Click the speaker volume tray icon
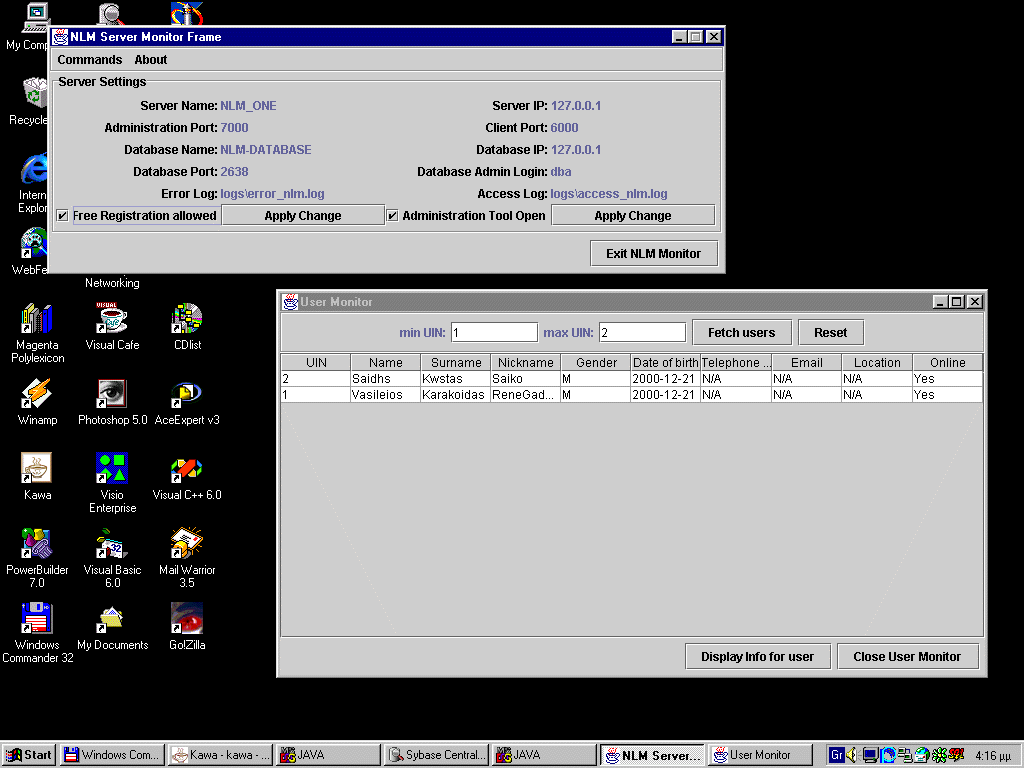The image size is (1024, 768). click(852, 755)
